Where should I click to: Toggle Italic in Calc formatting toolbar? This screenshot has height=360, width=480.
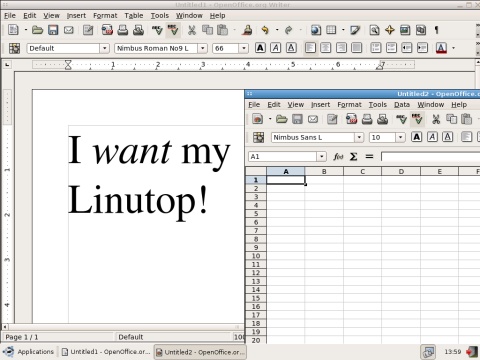(x=432, y=137)
